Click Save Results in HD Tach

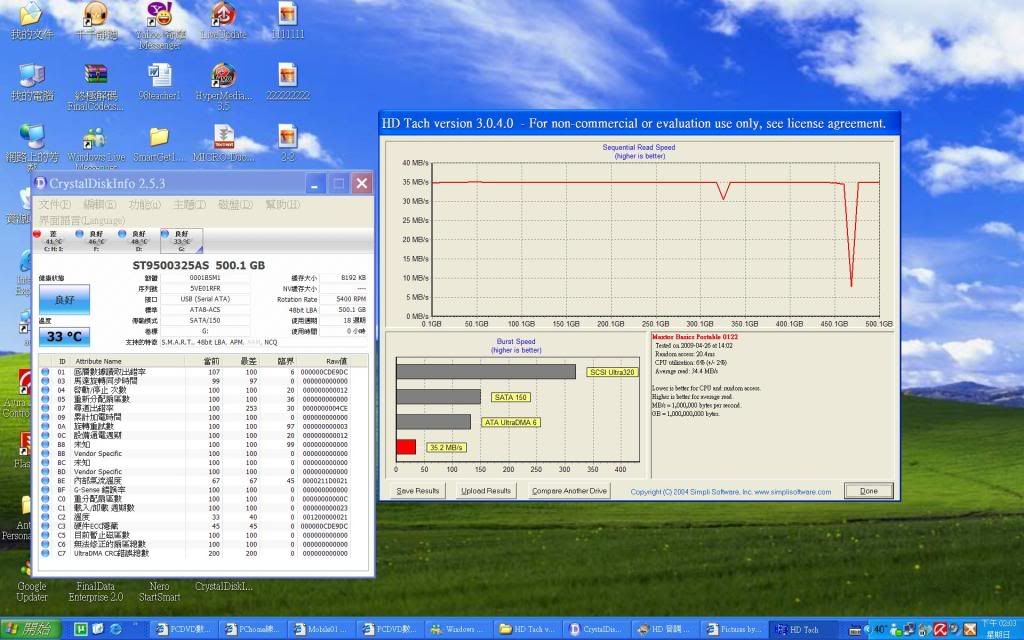pyautogui.click(x=418, y=491)
